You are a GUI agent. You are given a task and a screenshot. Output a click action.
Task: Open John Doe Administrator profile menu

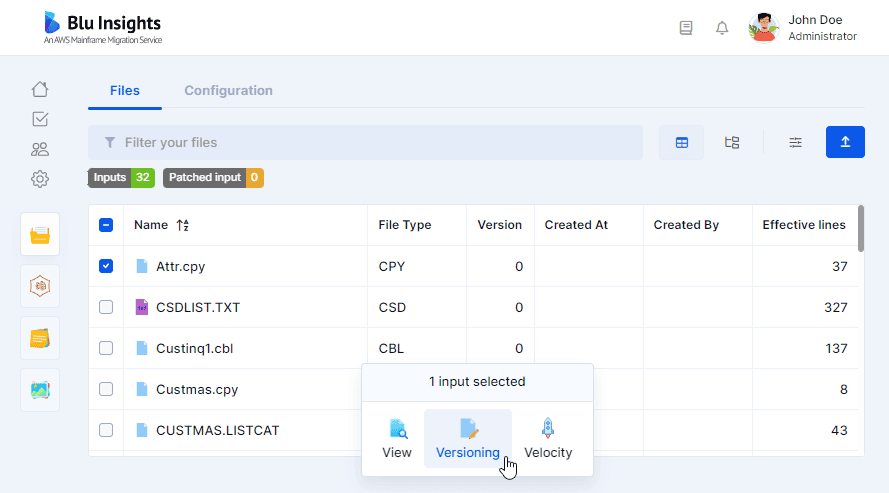(x=802, y=28)
